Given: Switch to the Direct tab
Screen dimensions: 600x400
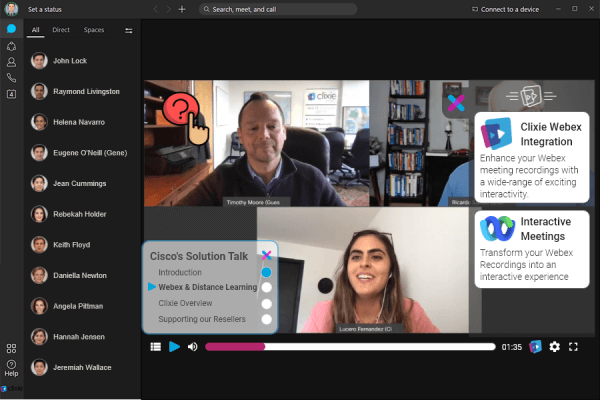Looking at the screenshot, I should (61, 30).
